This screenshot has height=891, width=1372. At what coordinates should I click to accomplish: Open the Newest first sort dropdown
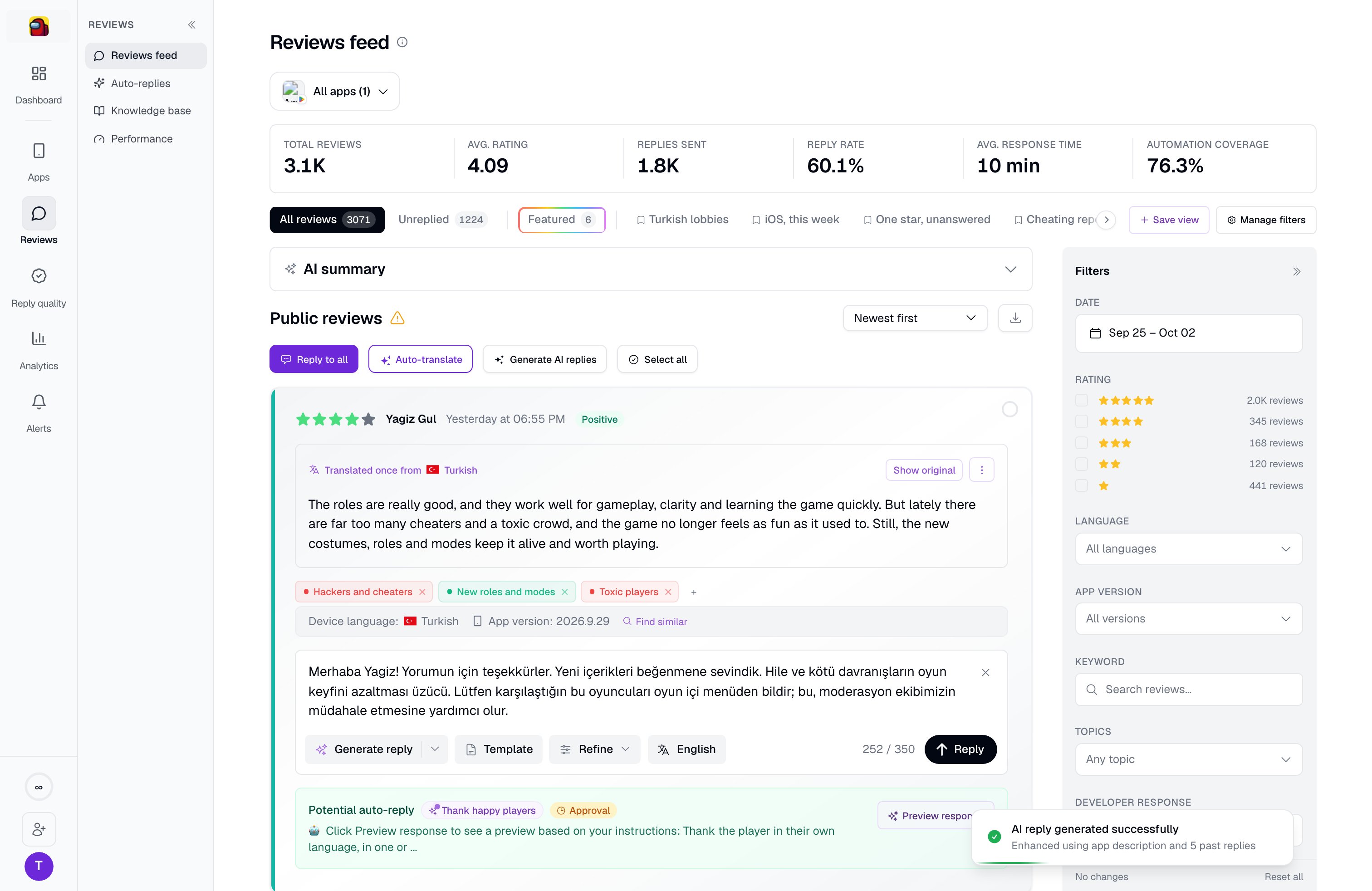coord(915,318)
